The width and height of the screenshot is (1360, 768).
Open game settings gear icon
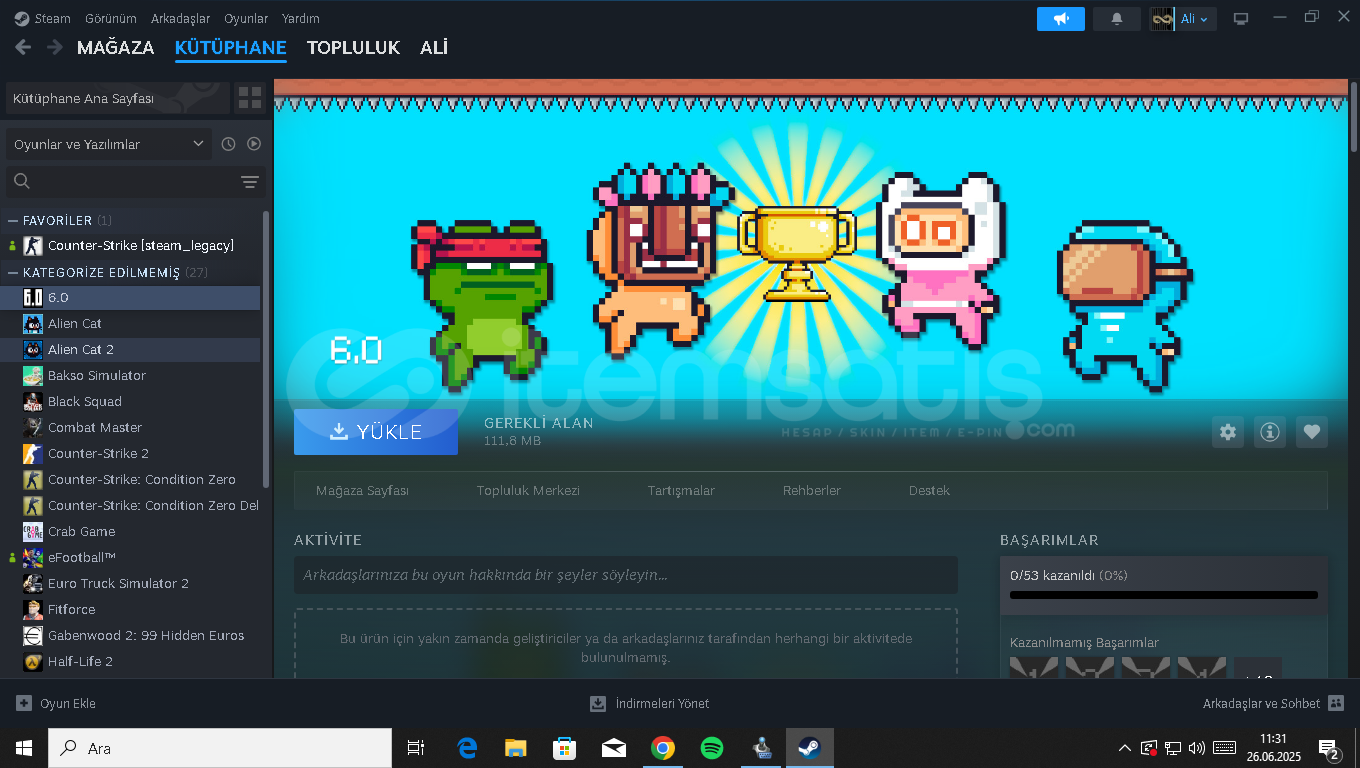pos(1228,432)
